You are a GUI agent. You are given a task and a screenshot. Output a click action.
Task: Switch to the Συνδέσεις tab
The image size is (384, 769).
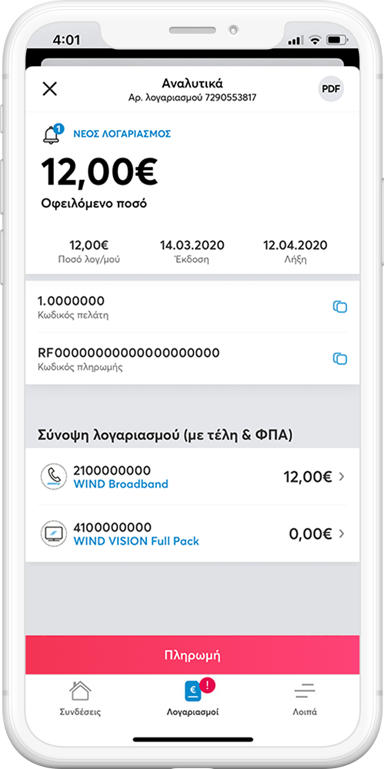80,698
